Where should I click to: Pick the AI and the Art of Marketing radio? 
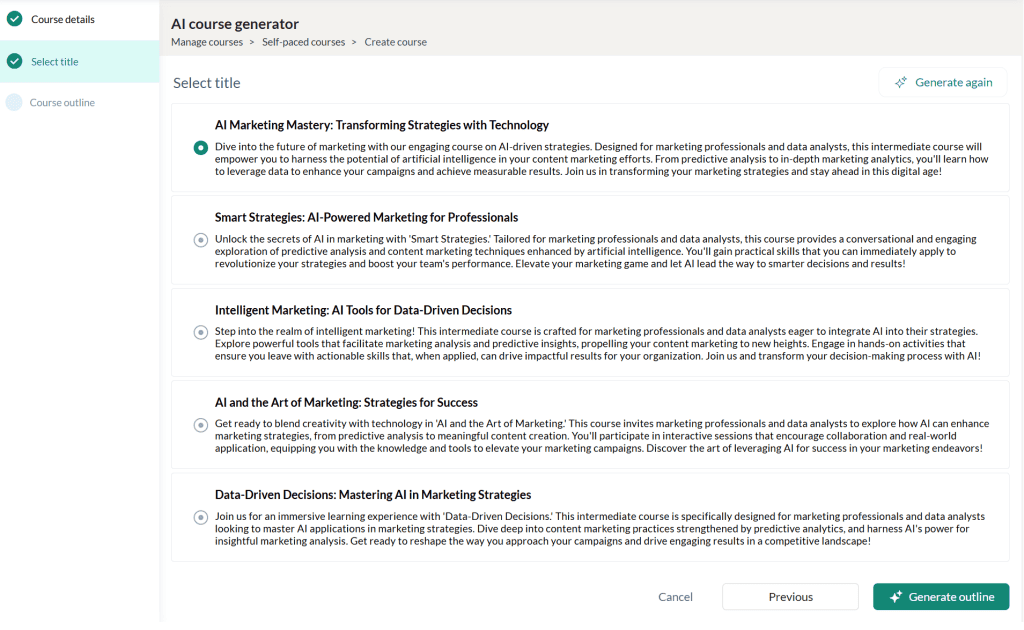coord(200,425)
